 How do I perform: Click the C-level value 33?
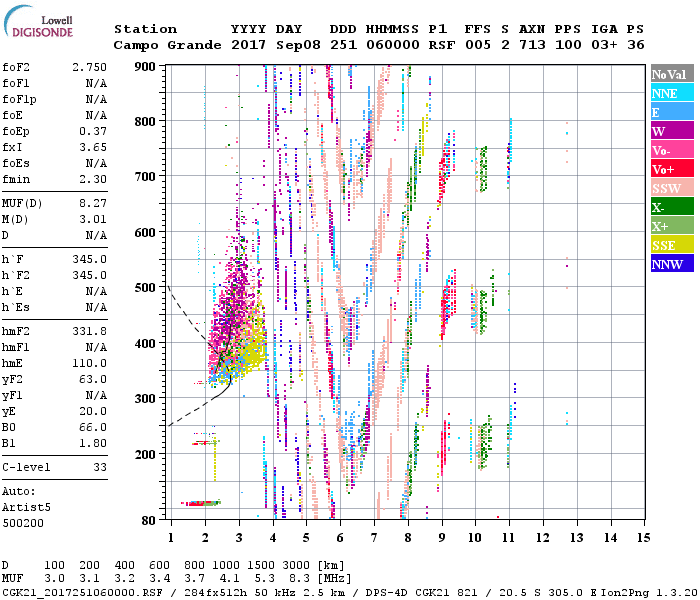[100, 467]
